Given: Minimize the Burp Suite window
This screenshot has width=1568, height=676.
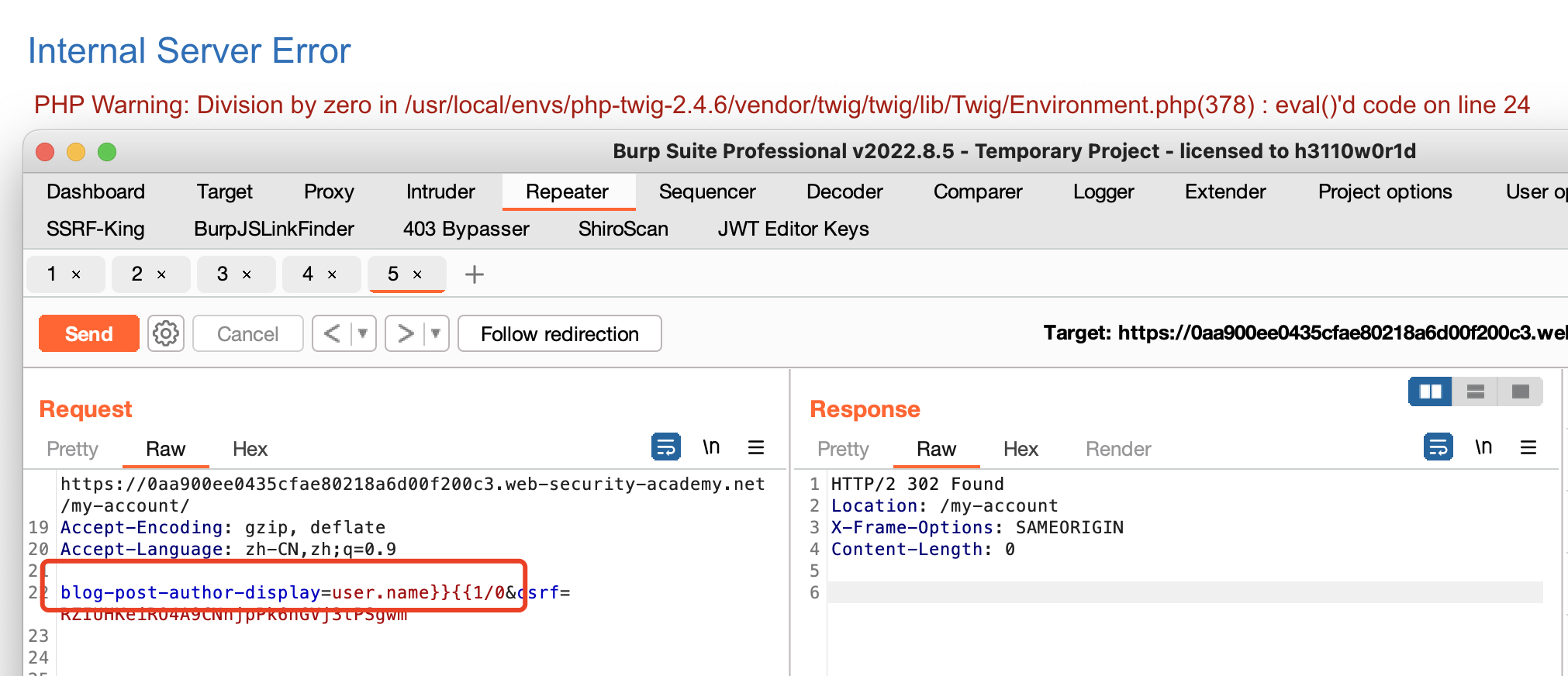Looking at the screenshot, I should pyautogui.click(x=76, y=152).
